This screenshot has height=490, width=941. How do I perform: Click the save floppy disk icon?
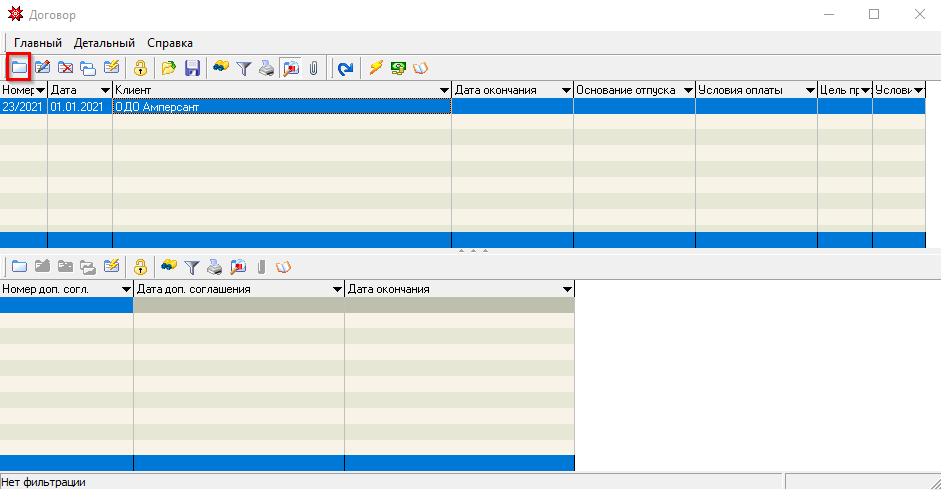[x=193, y=68]
